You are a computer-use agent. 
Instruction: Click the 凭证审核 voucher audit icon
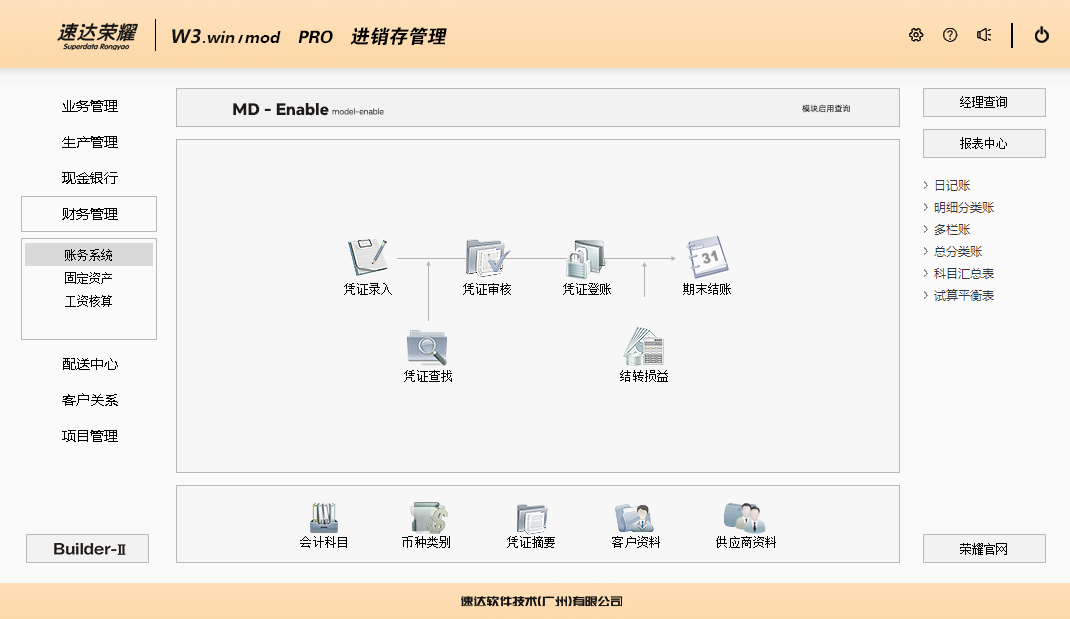(x=487, y=259)
